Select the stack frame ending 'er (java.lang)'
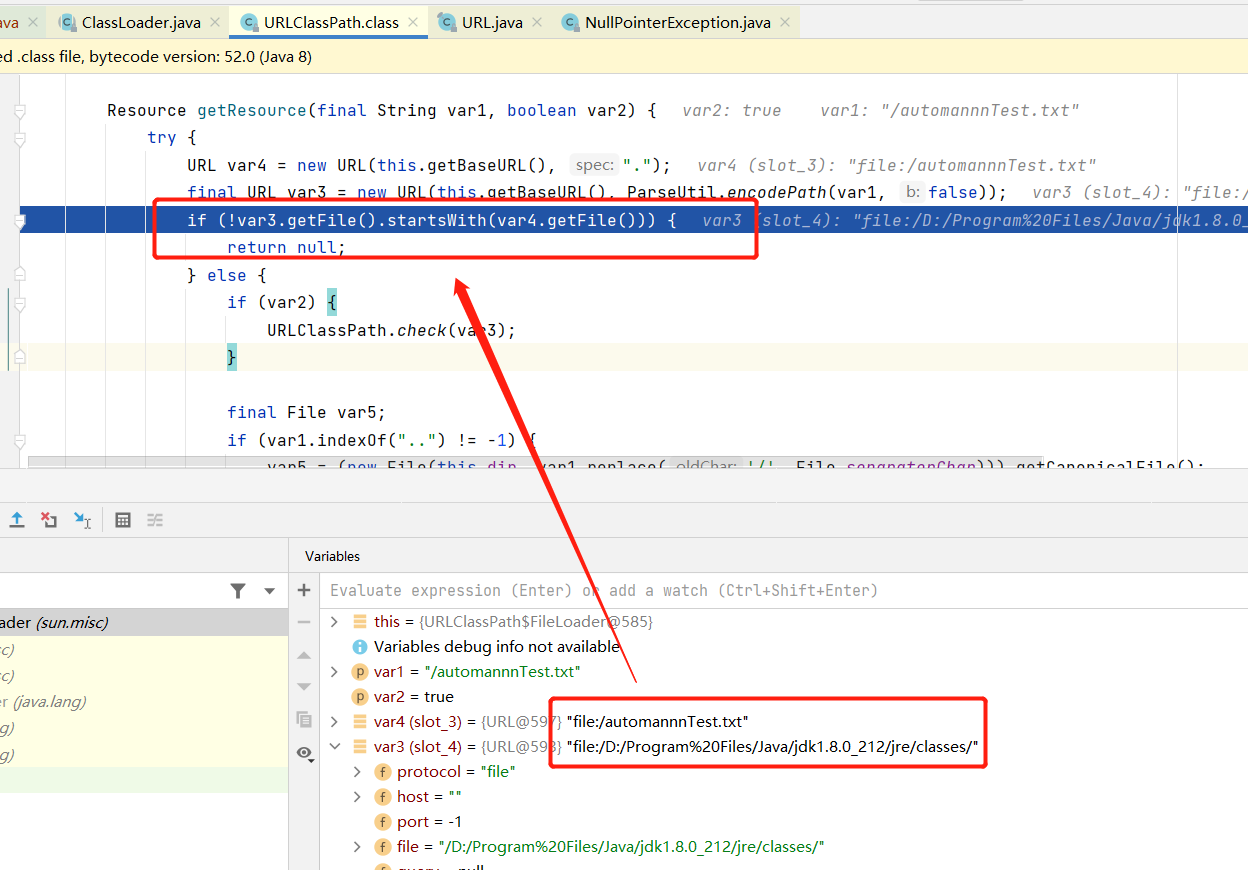 pos(143,702)
